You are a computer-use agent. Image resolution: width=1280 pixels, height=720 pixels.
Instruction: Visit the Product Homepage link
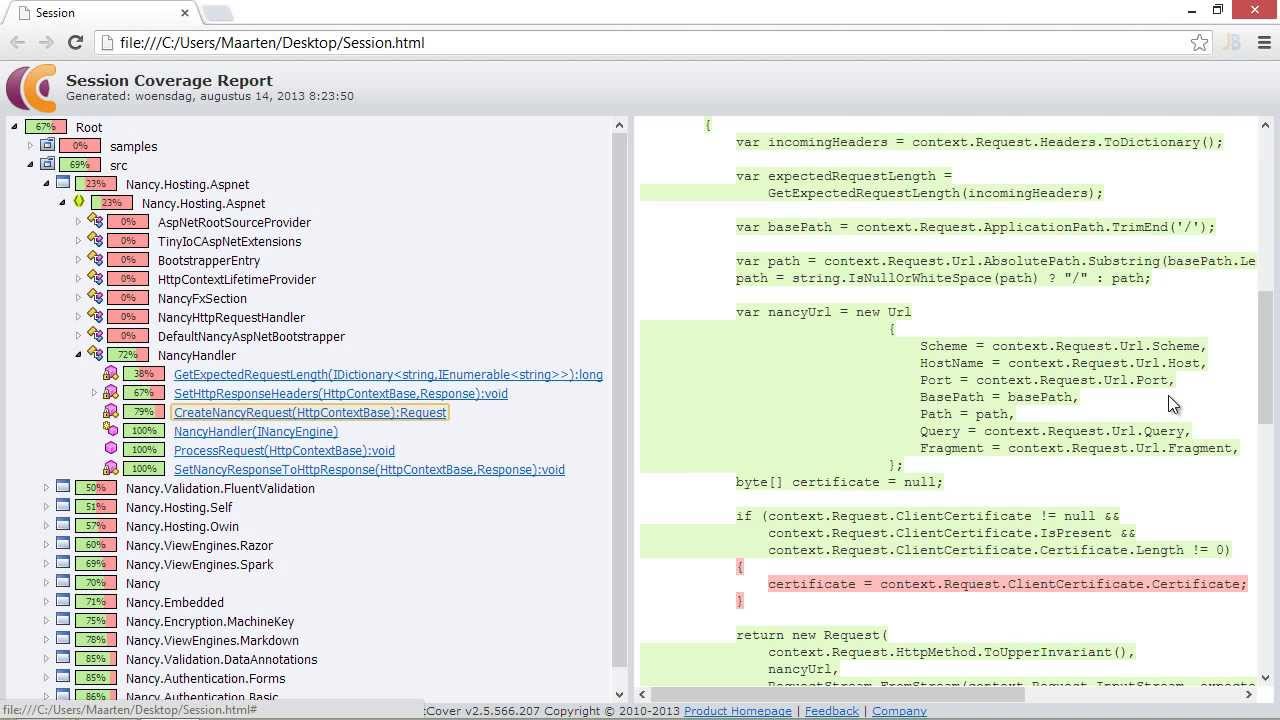point(738,711)
